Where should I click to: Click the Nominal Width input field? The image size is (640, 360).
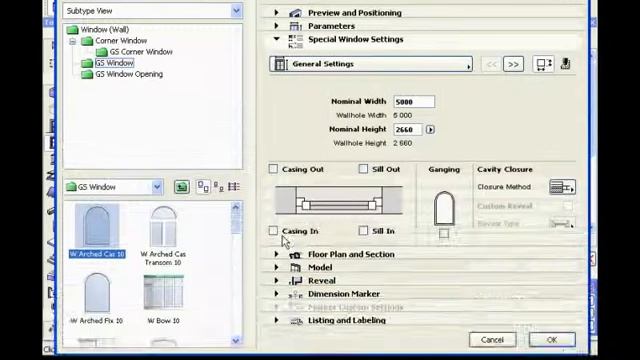pos(414,102)
